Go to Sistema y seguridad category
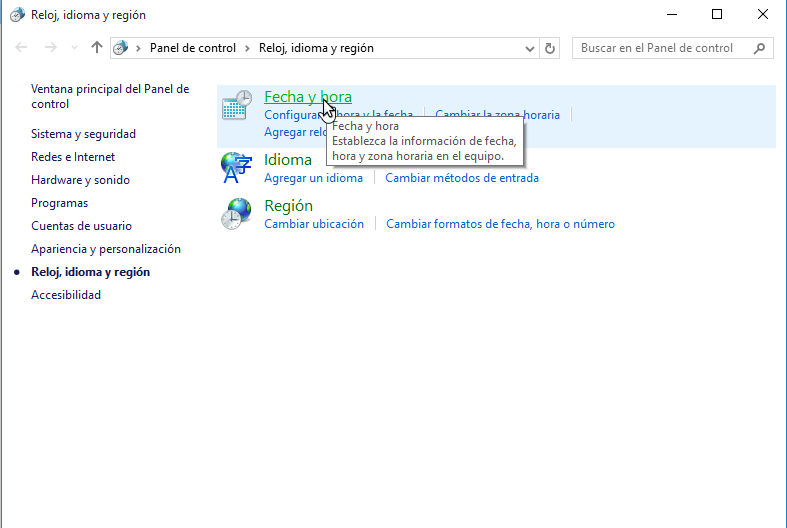Viewport: 787px width, 528px height. point(83,134)
